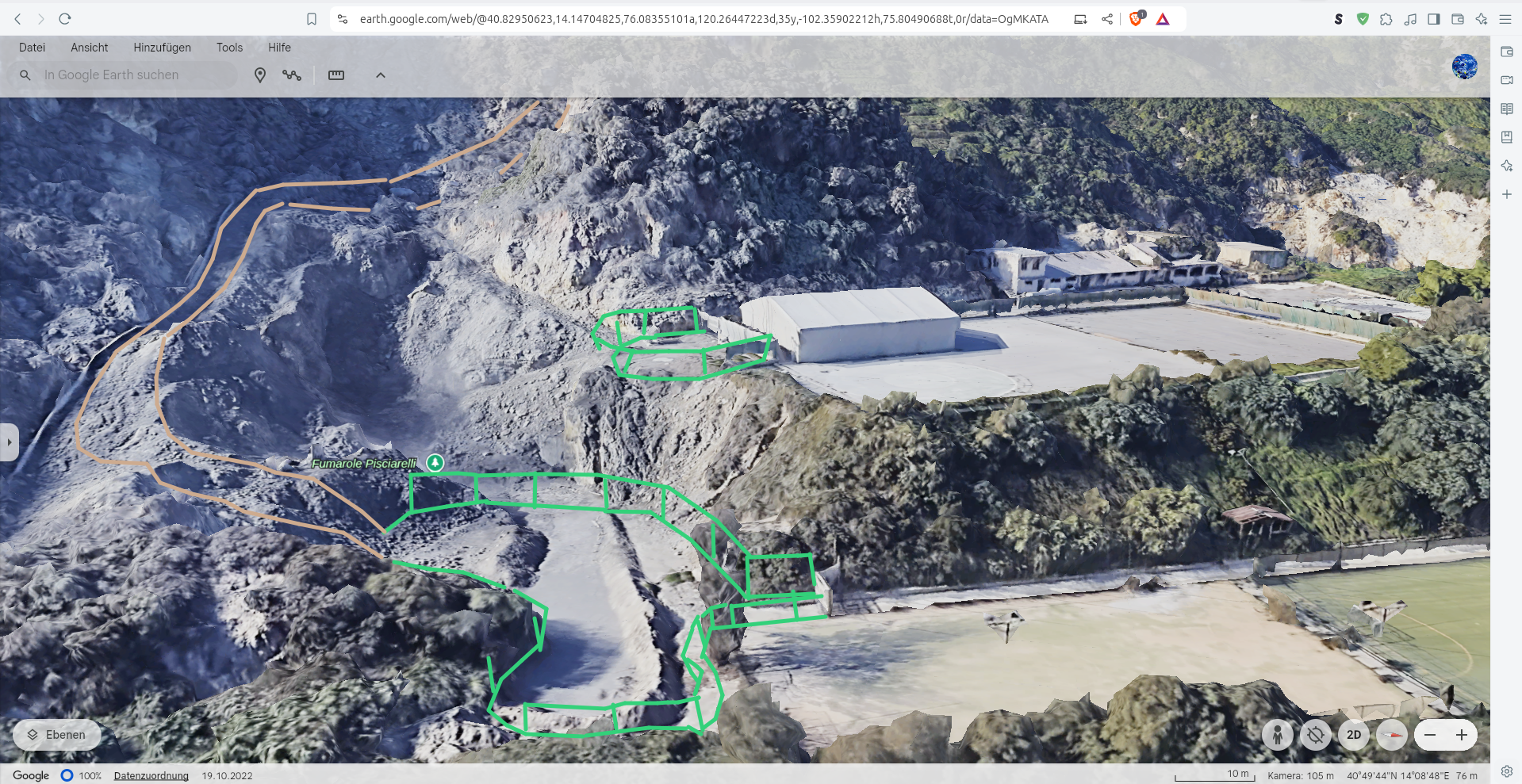Viewport: 1522px width, 784px height.
Task: Click the search magnifier icon
Action: click(x=25, y=75)
